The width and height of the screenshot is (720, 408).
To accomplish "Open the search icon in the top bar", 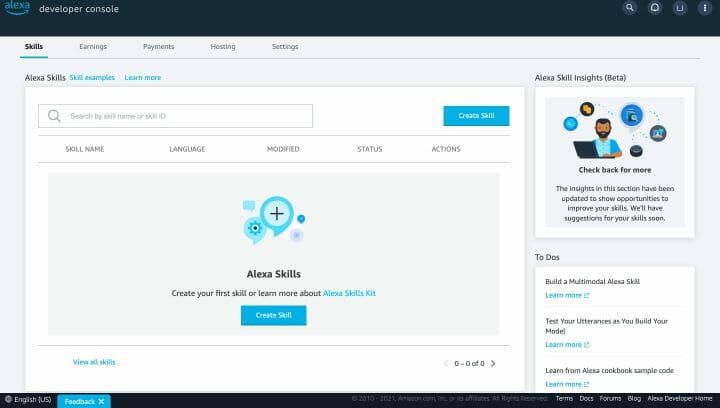I will click(630, 8).
